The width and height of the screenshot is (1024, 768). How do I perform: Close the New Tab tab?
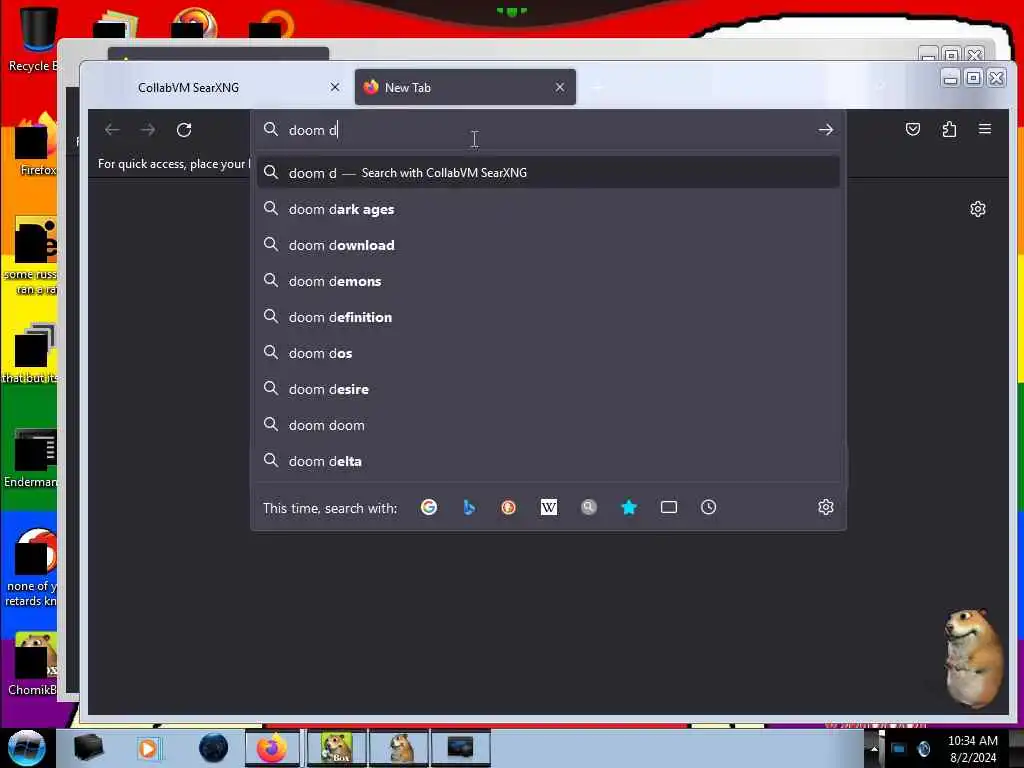(560, 87)
